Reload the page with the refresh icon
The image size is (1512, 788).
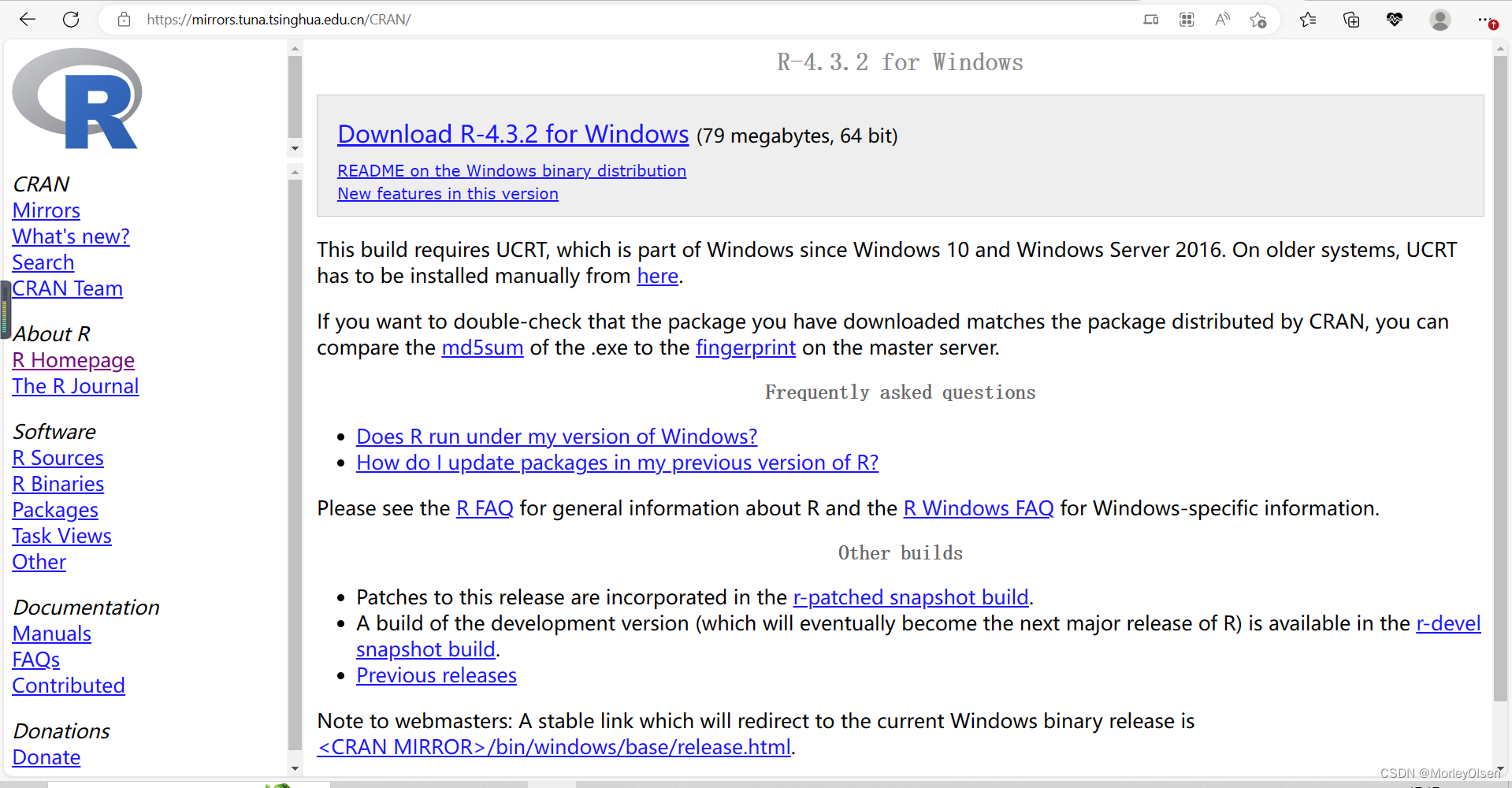click(x=71, y=20)
